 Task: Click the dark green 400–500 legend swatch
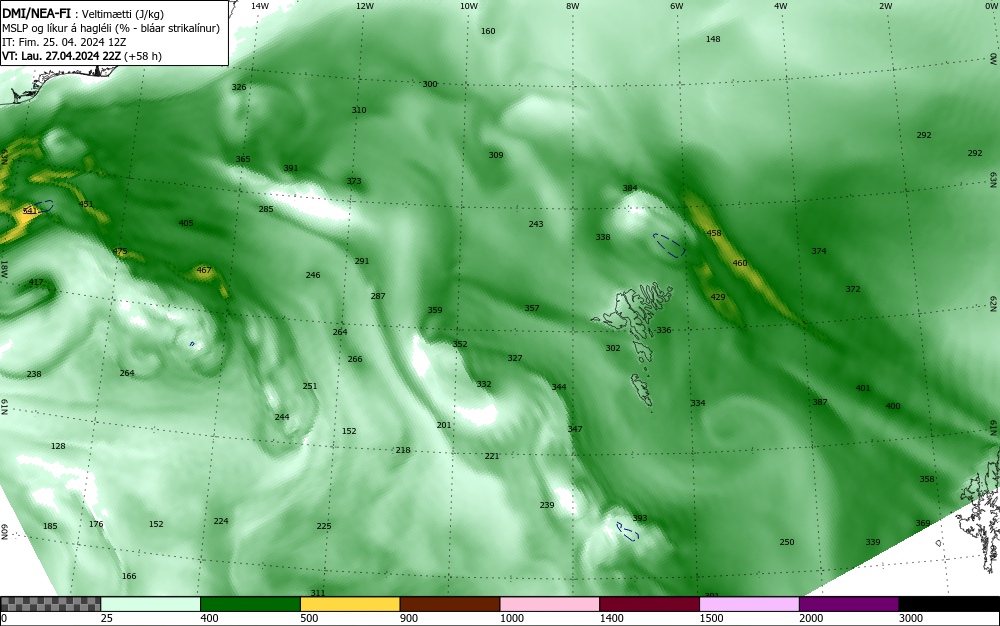[x=250, y=604]
